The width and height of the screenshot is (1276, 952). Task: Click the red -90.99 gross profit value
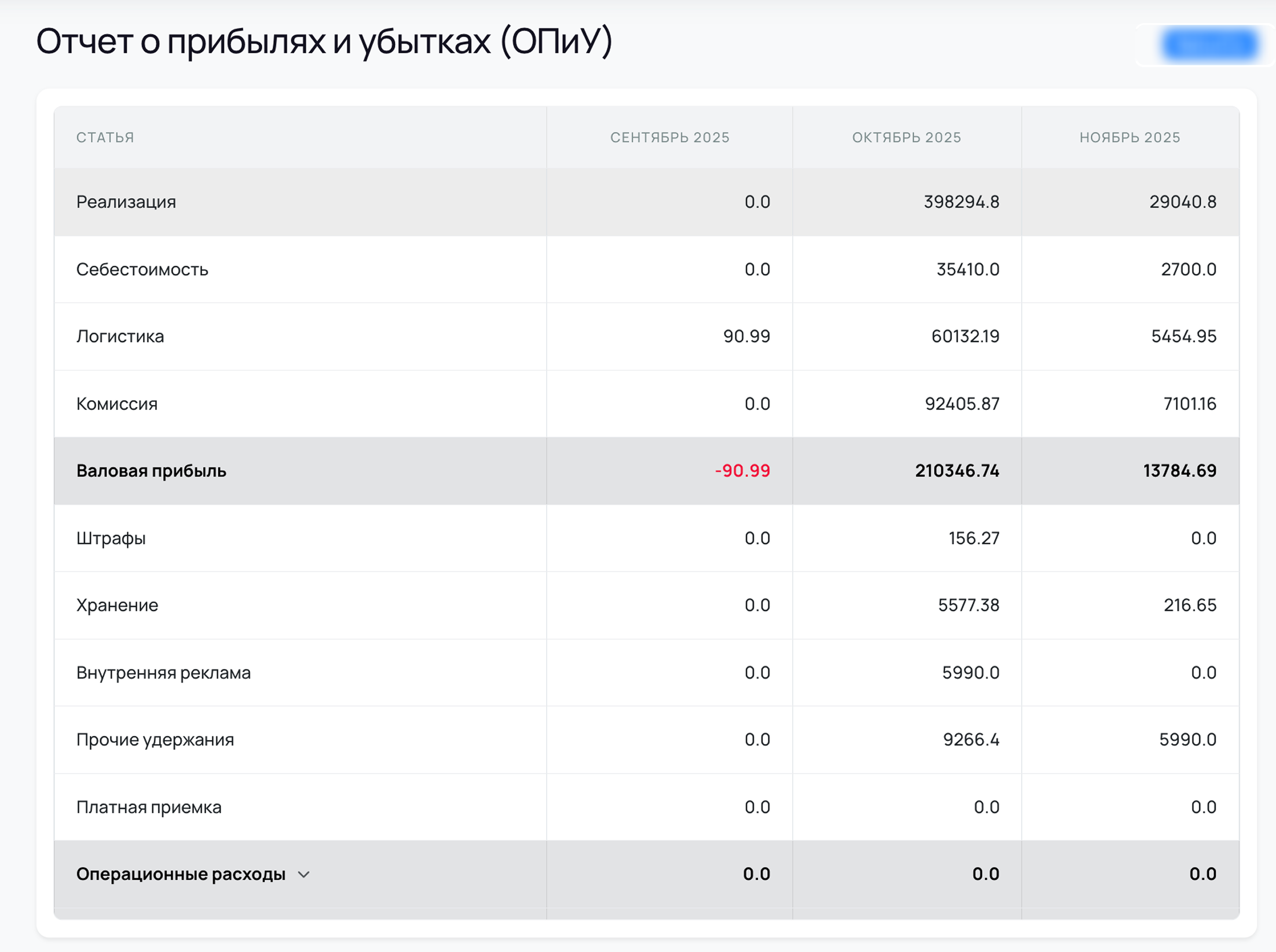[742, 471]
